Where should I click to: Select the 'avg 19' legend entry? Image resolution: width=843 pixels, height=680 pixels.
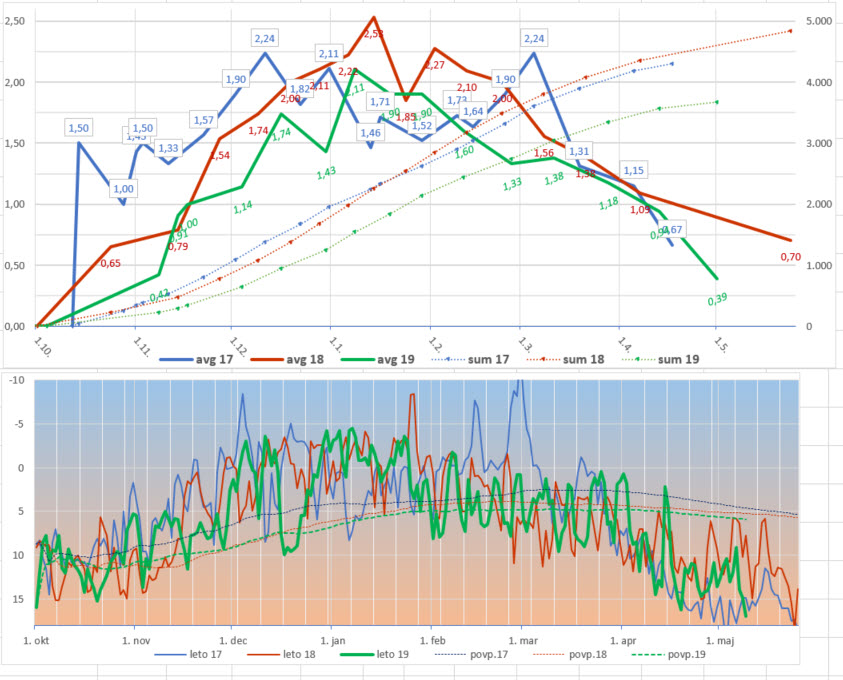(x=378, y=359)
